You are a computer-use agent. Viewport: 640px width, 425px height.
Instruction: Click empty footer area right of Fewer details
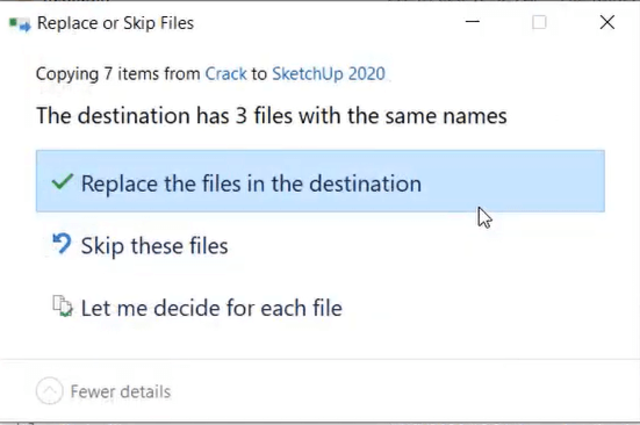tap(400, 391)
